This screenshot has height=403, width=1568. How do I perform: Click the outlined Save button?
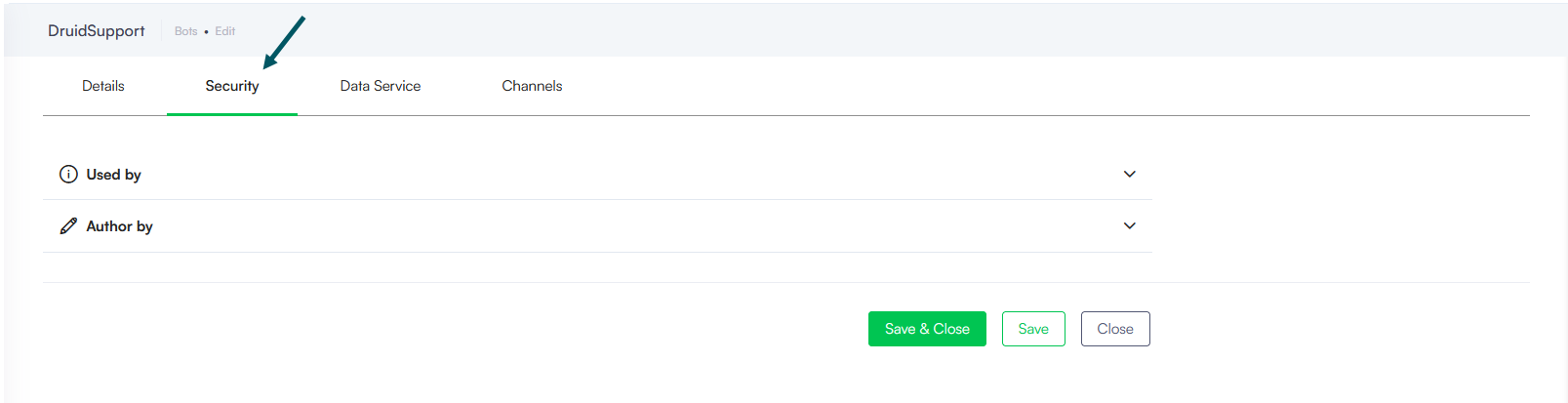tap(1032, 329)
